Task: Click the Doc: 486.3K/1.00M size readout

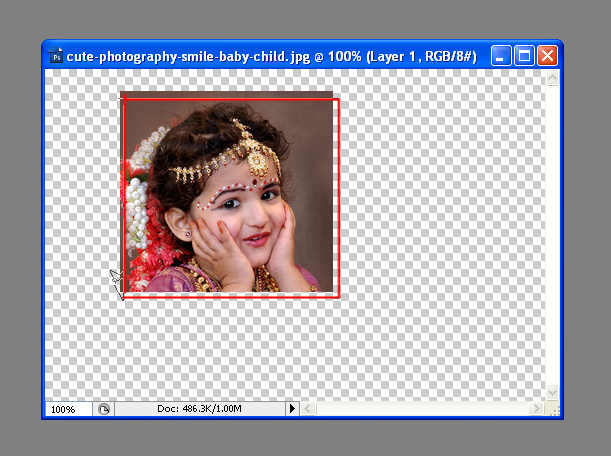Action: click(x=200, y=409)
